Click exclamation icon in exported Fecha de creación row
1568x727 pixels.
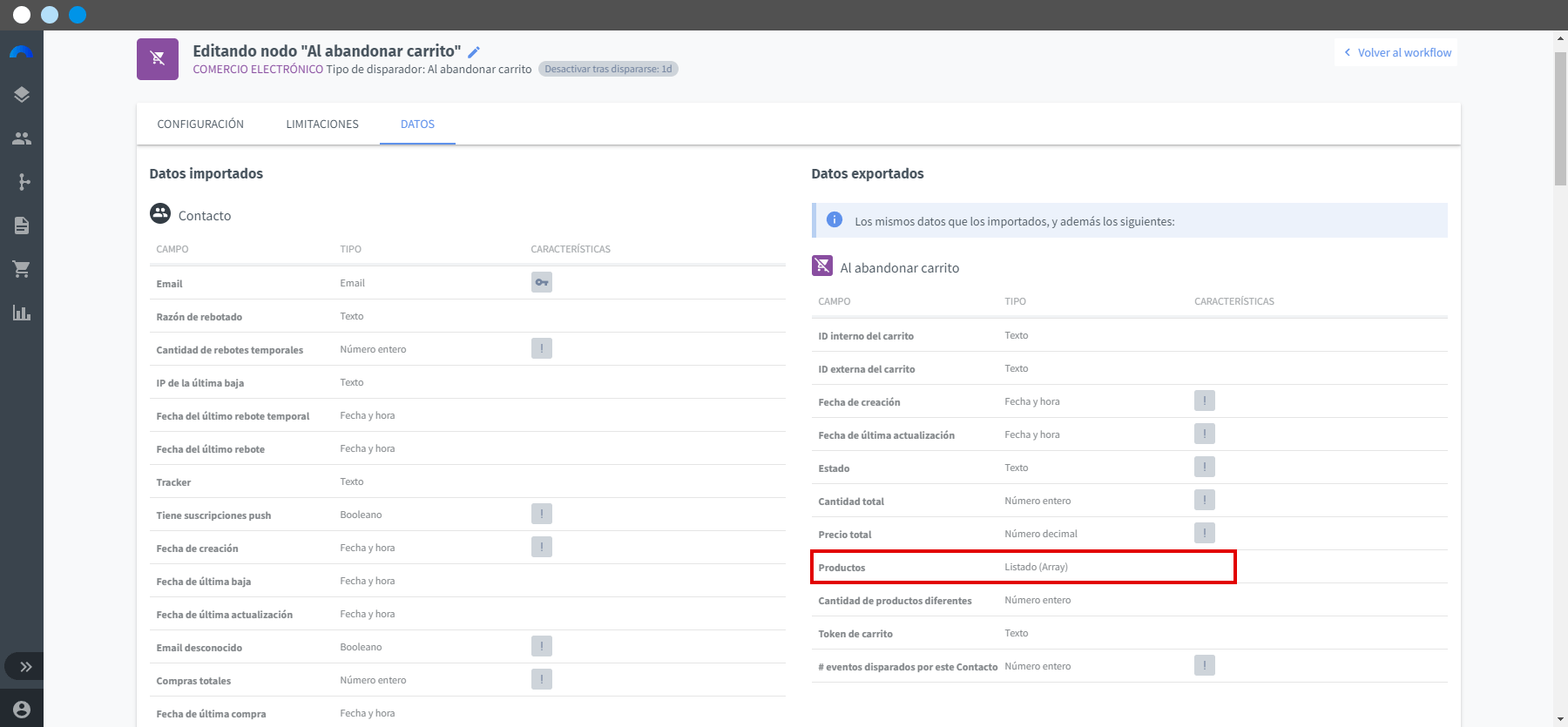click(1205, 401)
